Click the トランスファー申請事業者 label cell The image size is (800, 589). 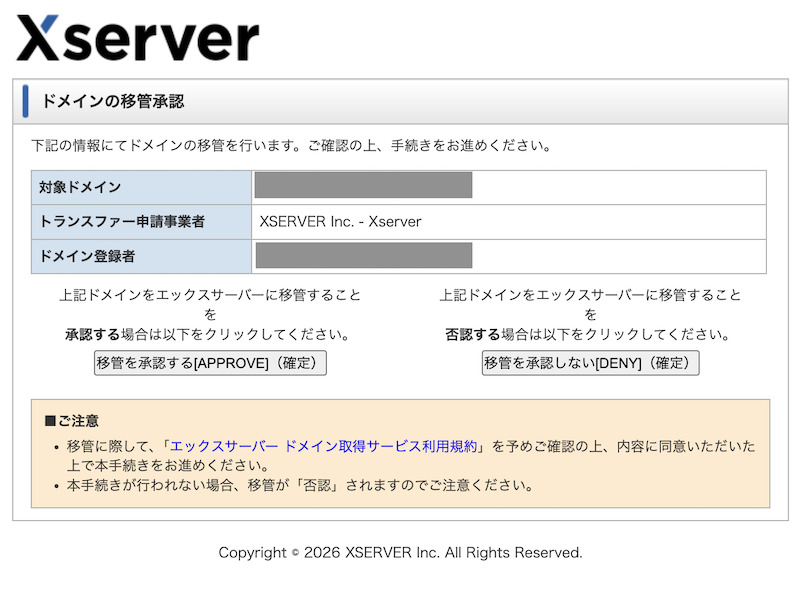tap(141, 222)
